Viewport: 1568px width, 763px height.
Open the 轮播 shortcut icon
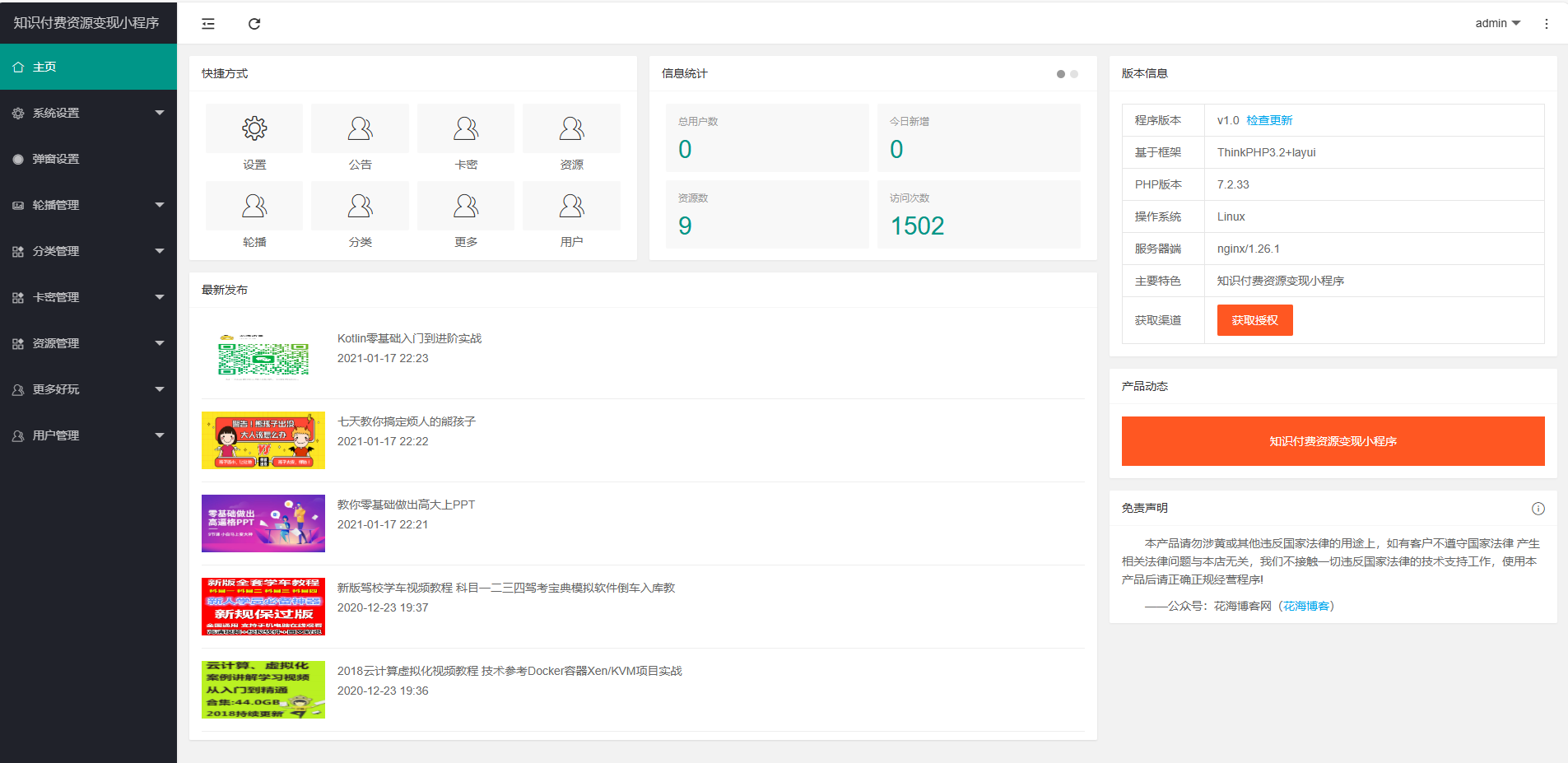click(x=254, y=206)
